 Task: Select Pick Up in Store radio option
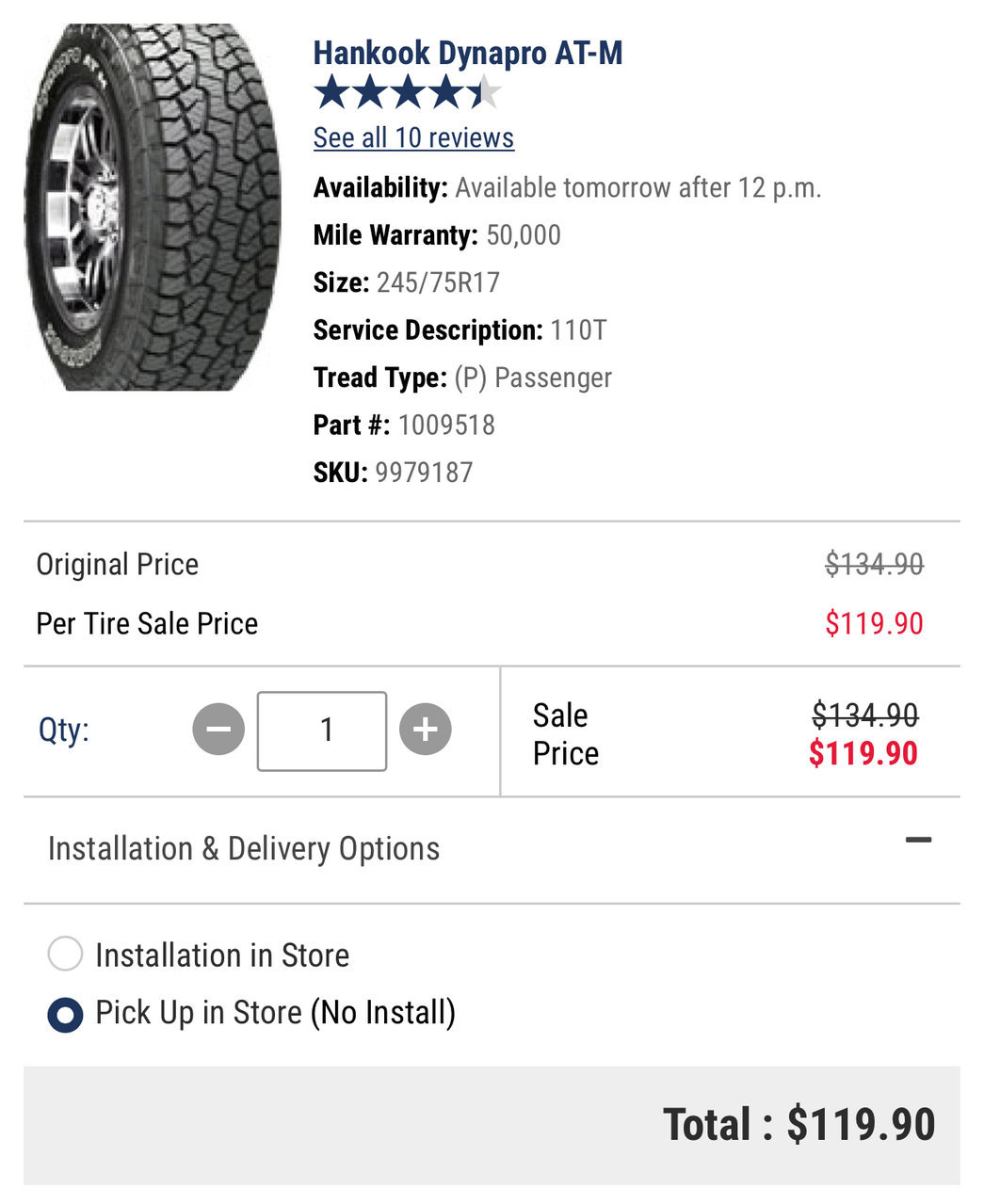click(65, 1015)
